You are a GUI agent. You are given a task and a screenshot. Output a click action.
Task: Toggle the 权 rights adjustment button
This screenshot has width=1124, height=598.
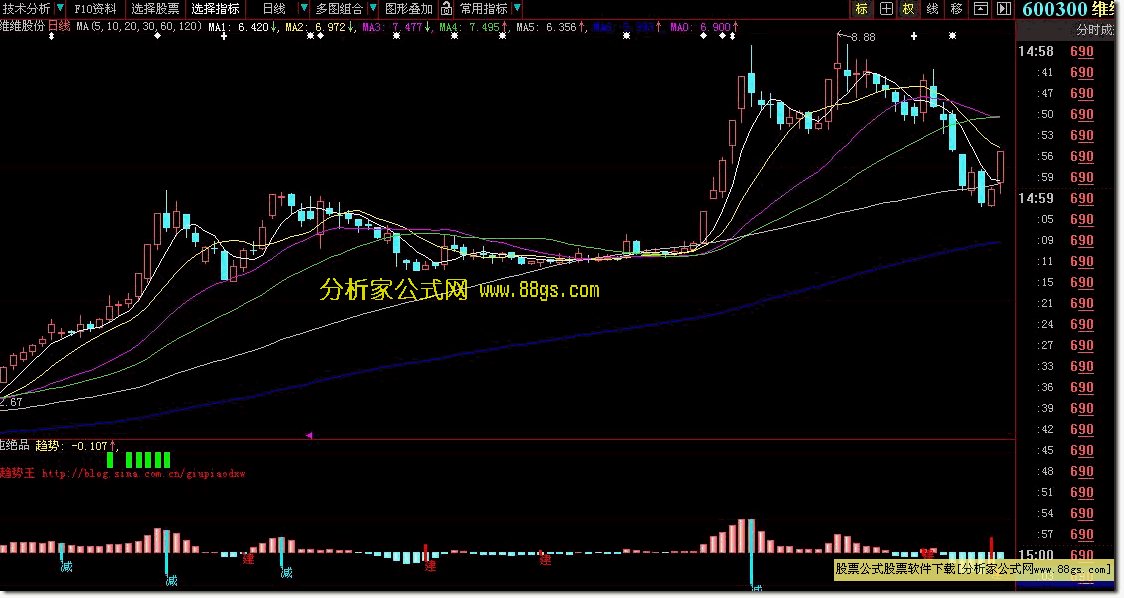pos(909,9)
